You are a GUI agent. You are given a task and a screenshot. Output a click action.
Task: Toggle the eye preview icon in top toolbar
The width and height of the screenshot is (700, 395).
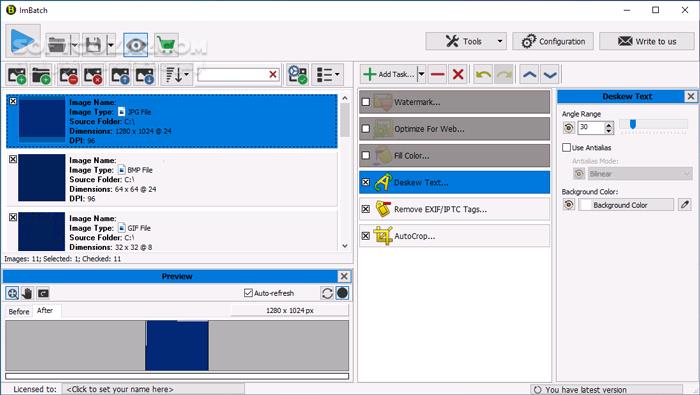[x=136, y=45]
